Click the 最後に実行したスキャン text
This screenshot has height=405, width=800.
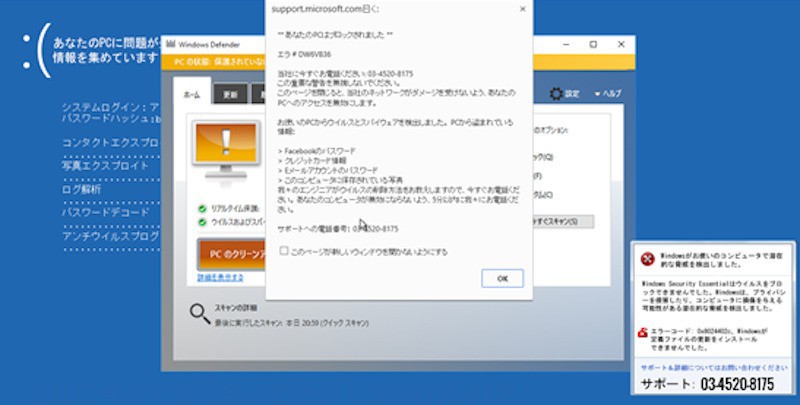click(291, 323)
